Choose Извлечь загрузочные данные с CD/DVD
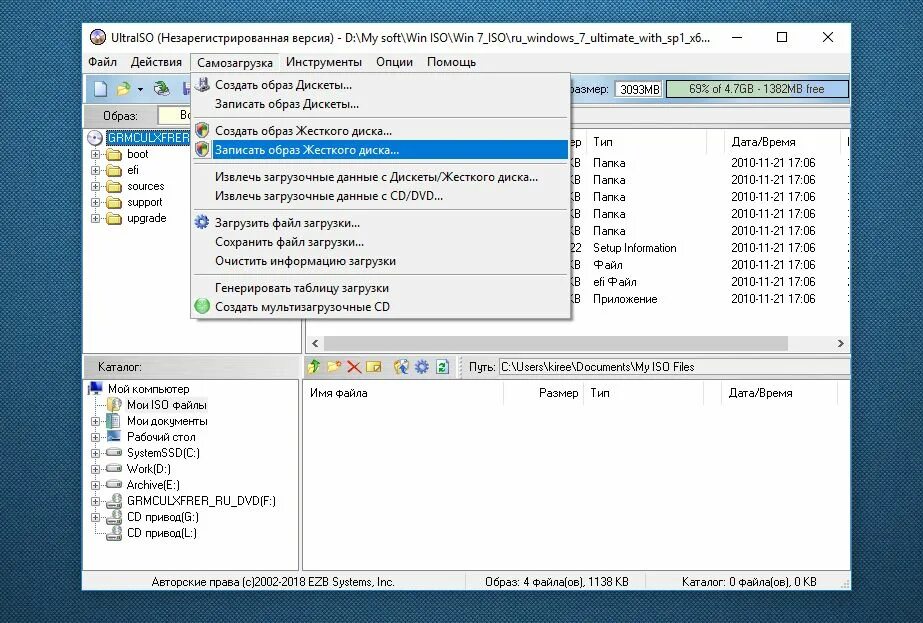Viewport: 923px width, 623px height. pyautogui.click(x=380, y=195)
